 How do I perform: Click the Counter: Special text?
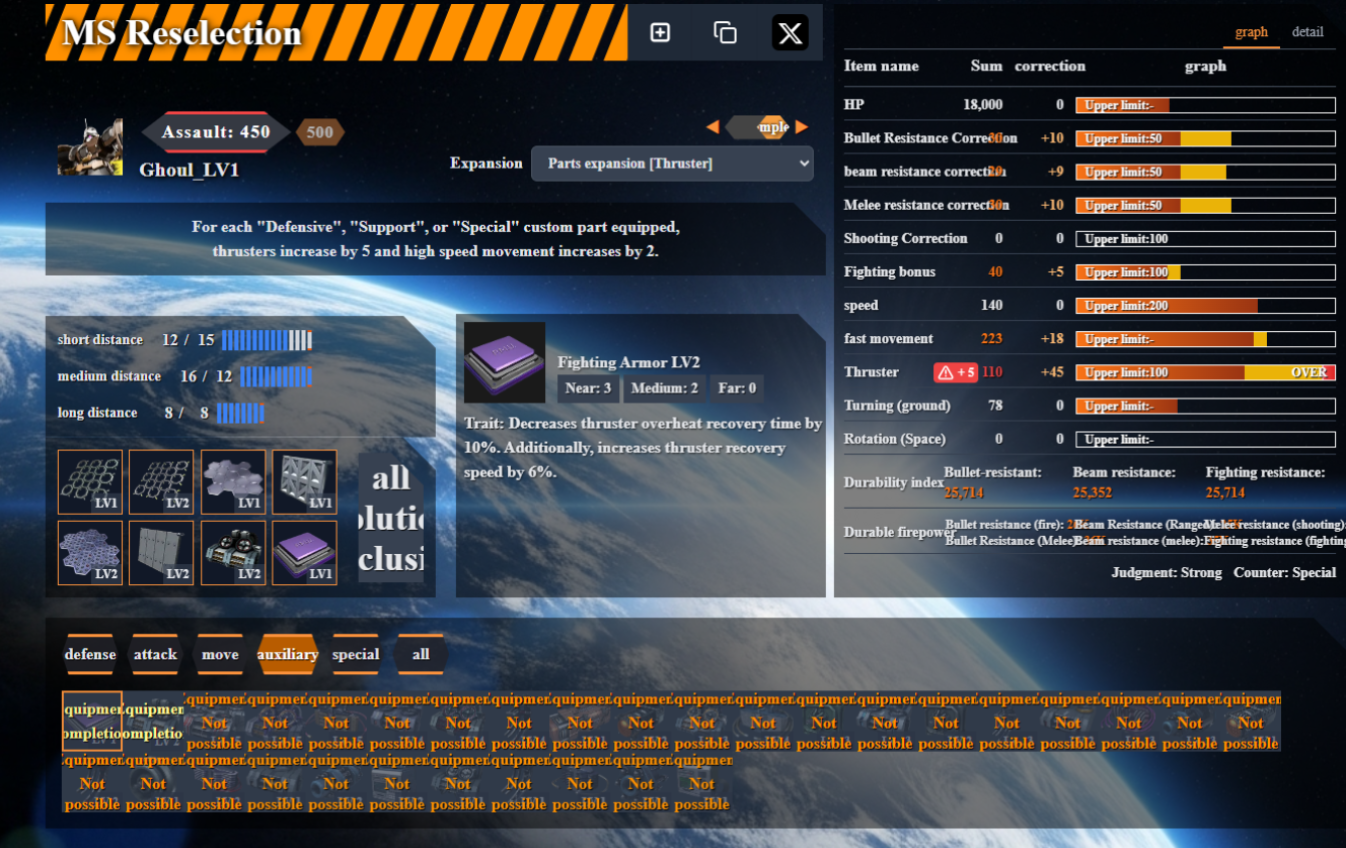(x=1286, y=573)
